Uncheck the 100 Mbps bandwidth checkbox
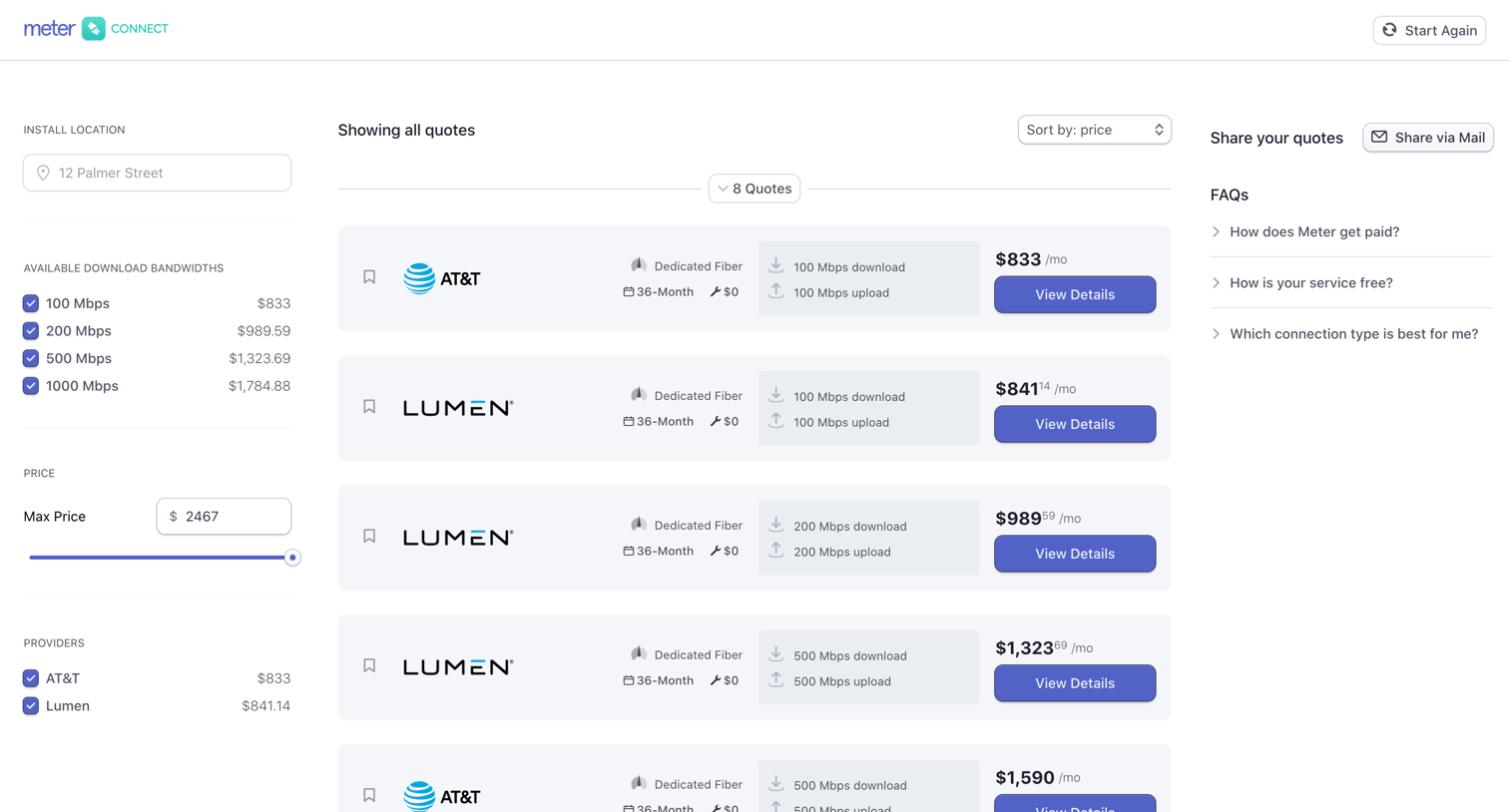The width and height of the screenshot is (1509, 812). click(x=31, y=303)
